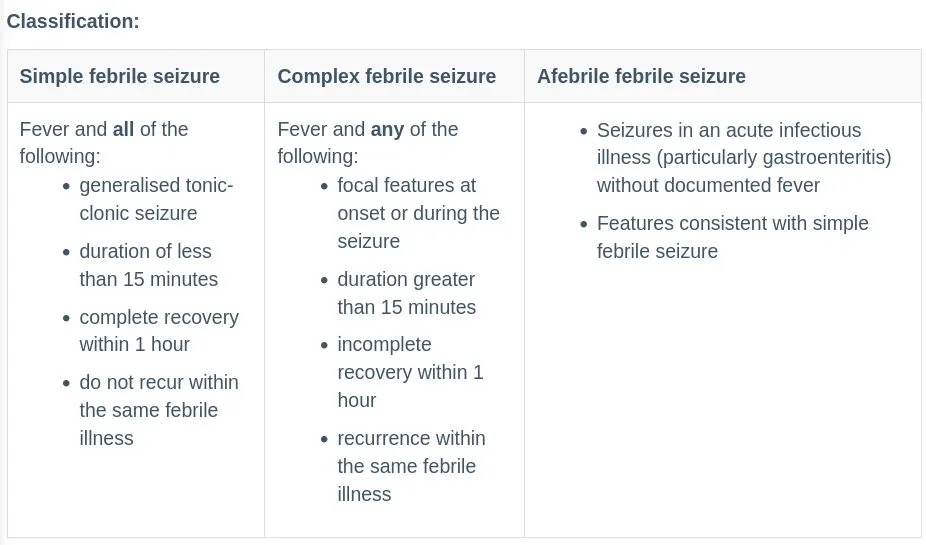Click "complete recovery within 1 hour" item
This screenshot has height=545, width=926.
point(159,330)
